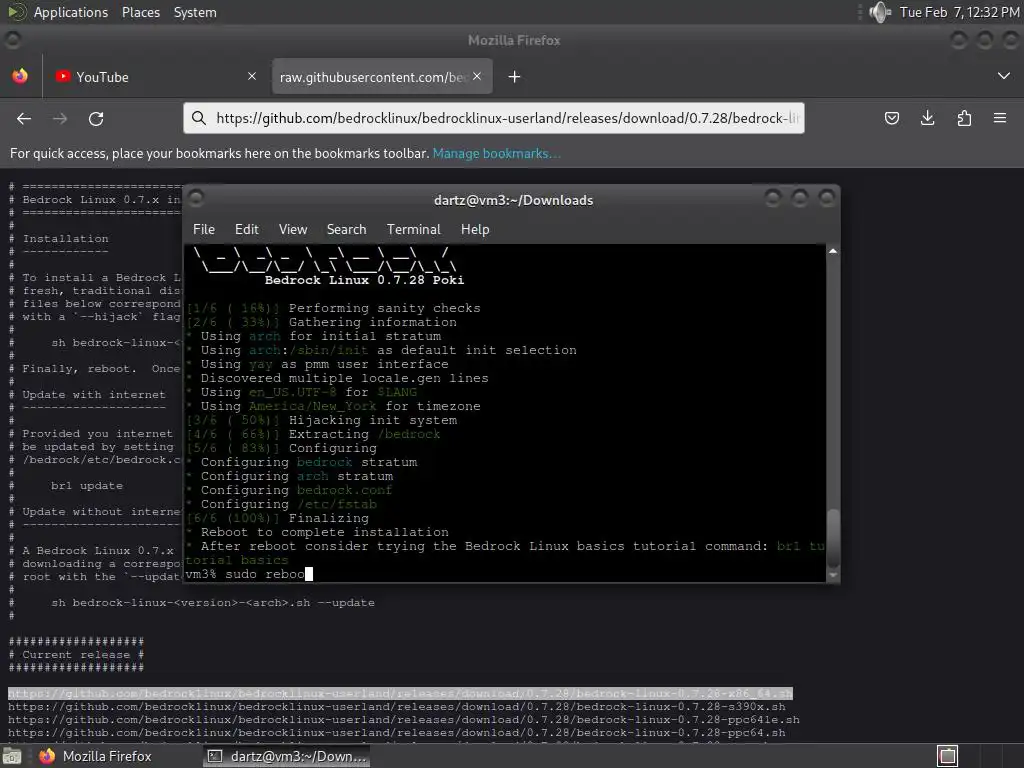Open the Firefox hamburger application menu
This screenshot has width=1024, height=768.
1000,118
